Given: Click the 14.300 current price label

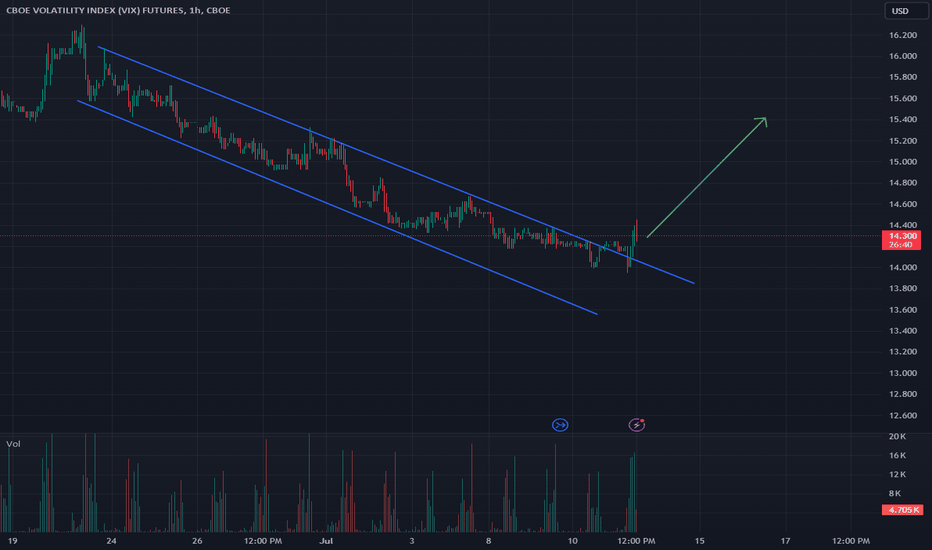Looking at the screenshot, I should [901, 240].
